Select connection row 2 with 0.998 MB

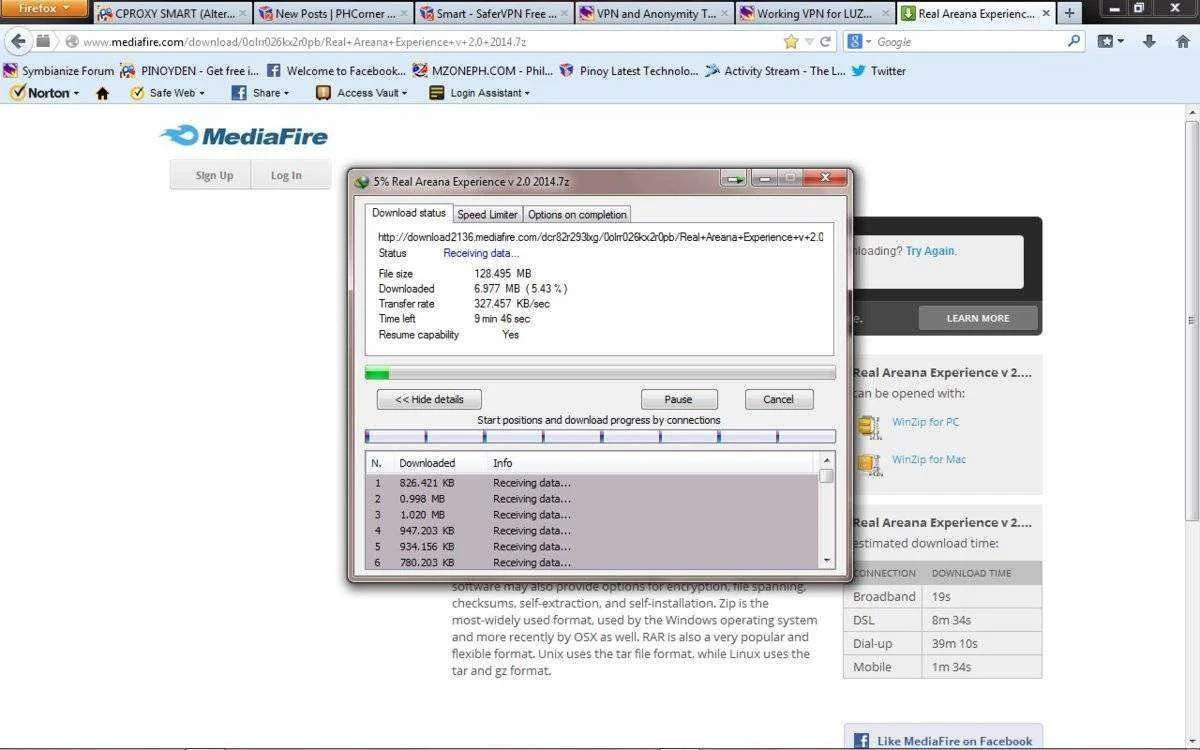pyautogui.click(x=592, y=499)
